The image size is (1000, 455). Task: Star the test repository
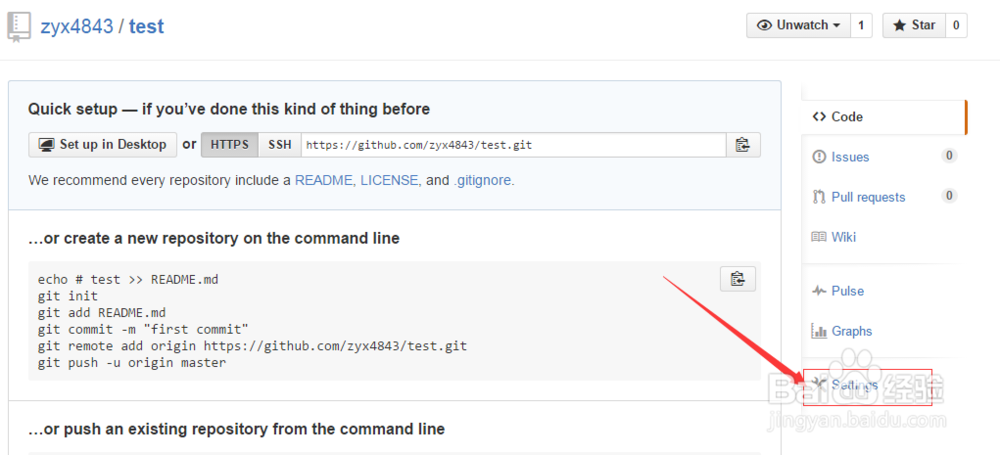coord(912,25)
